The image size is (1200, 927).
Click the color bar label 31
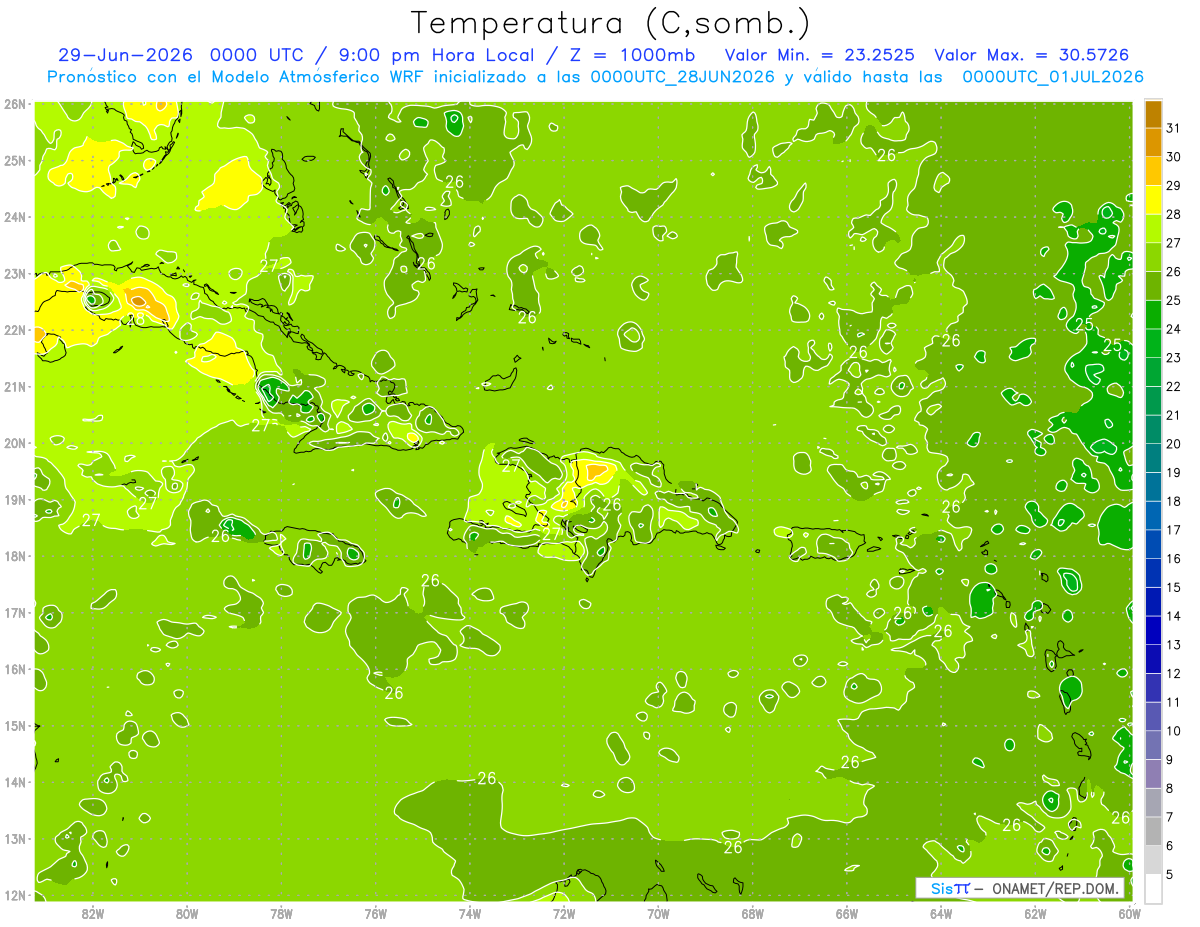pyautogui.click(x=1173, y=128)
